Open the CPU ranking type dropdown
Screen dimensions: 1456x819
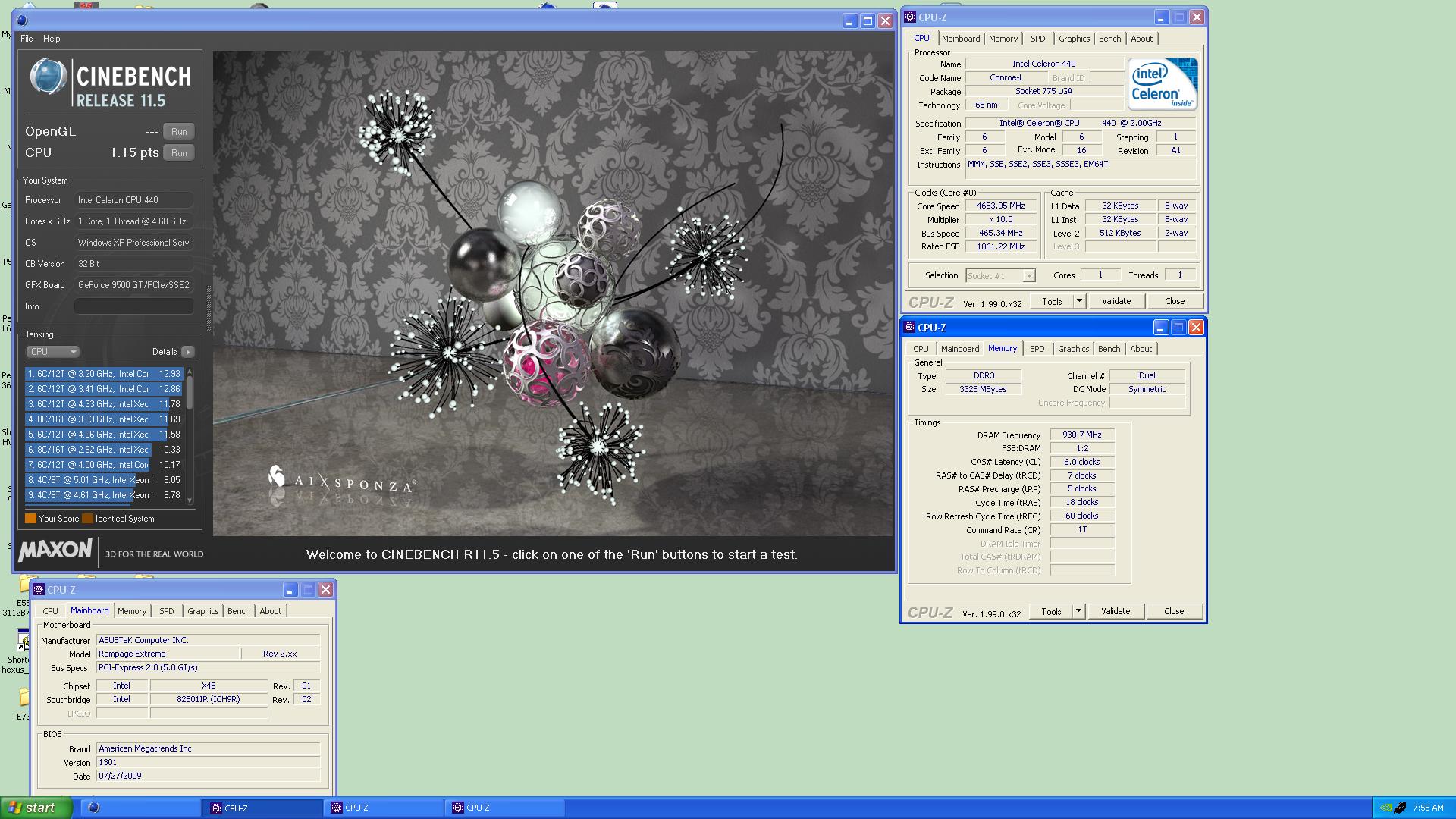(x=53, y=352)
